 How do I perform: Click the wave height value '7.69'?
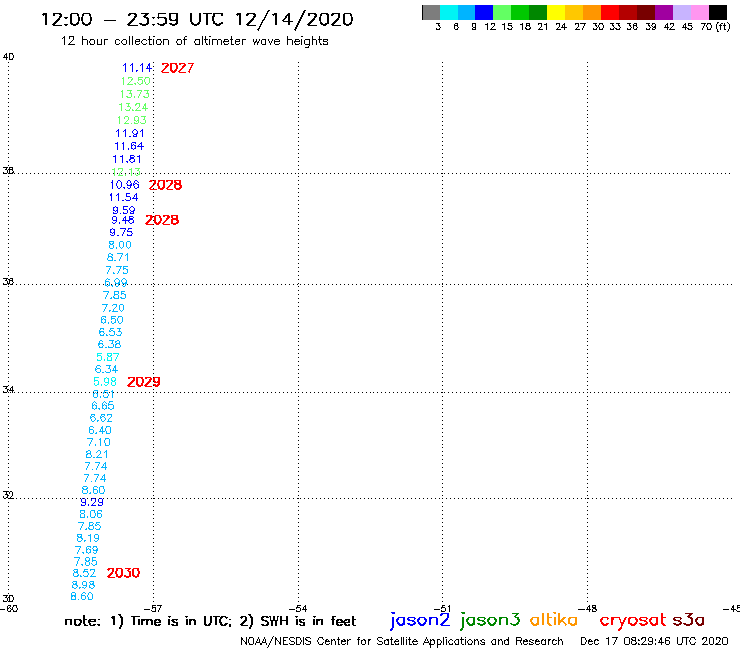86,550
